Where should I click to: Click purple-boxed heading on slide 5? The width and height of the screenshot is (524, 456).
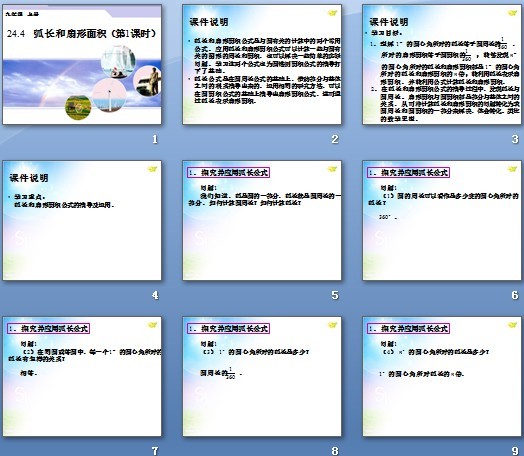[228, 172]
